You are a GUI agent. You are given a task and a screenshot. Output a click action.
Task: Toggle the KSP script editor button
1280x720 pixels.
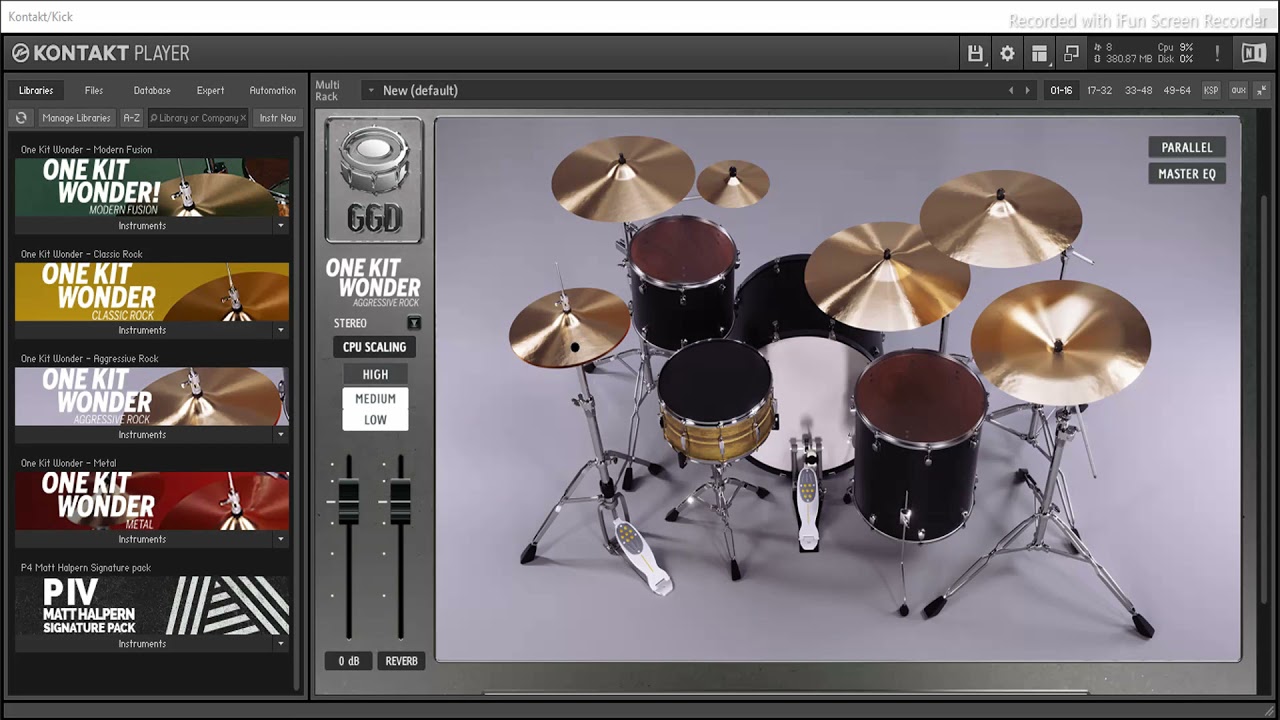pyautogui.click(x=1211, y=90)
